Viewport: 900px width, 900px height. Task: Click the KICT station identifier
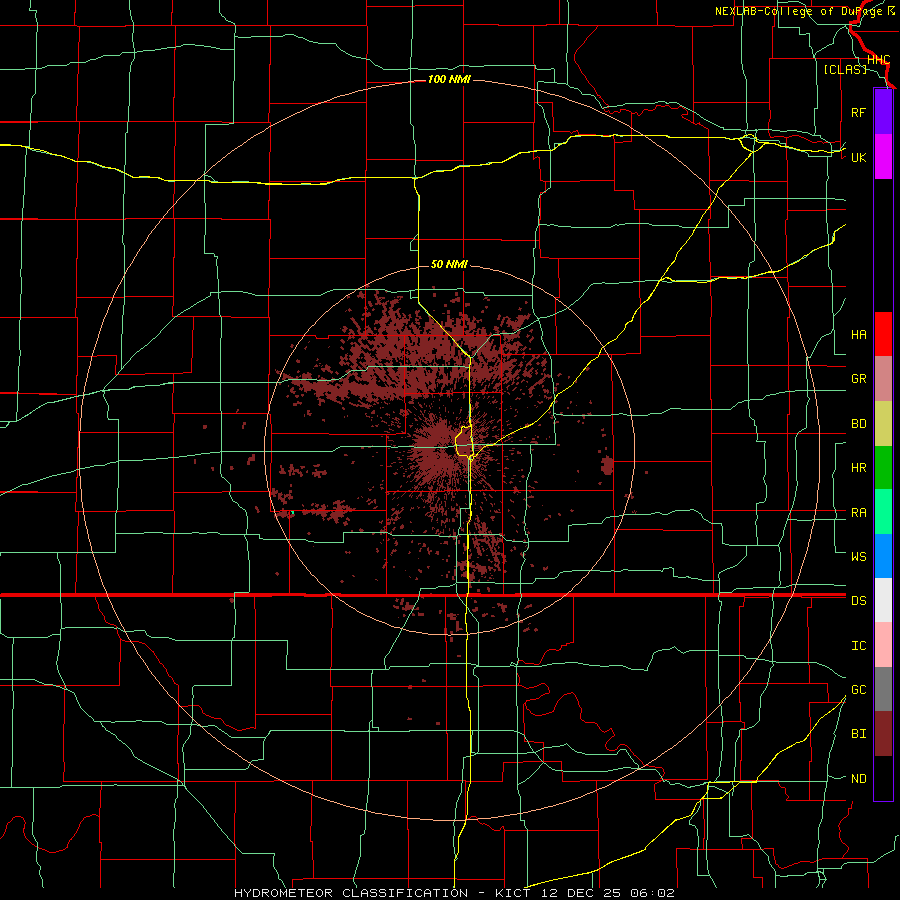(515, 893)
